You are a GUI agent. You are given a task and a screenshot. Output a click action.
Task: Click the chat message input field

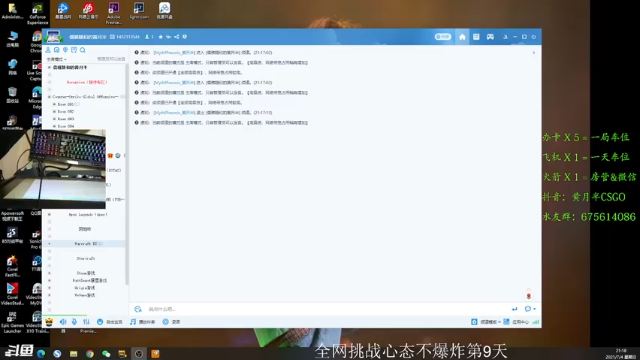pos(327,309)
